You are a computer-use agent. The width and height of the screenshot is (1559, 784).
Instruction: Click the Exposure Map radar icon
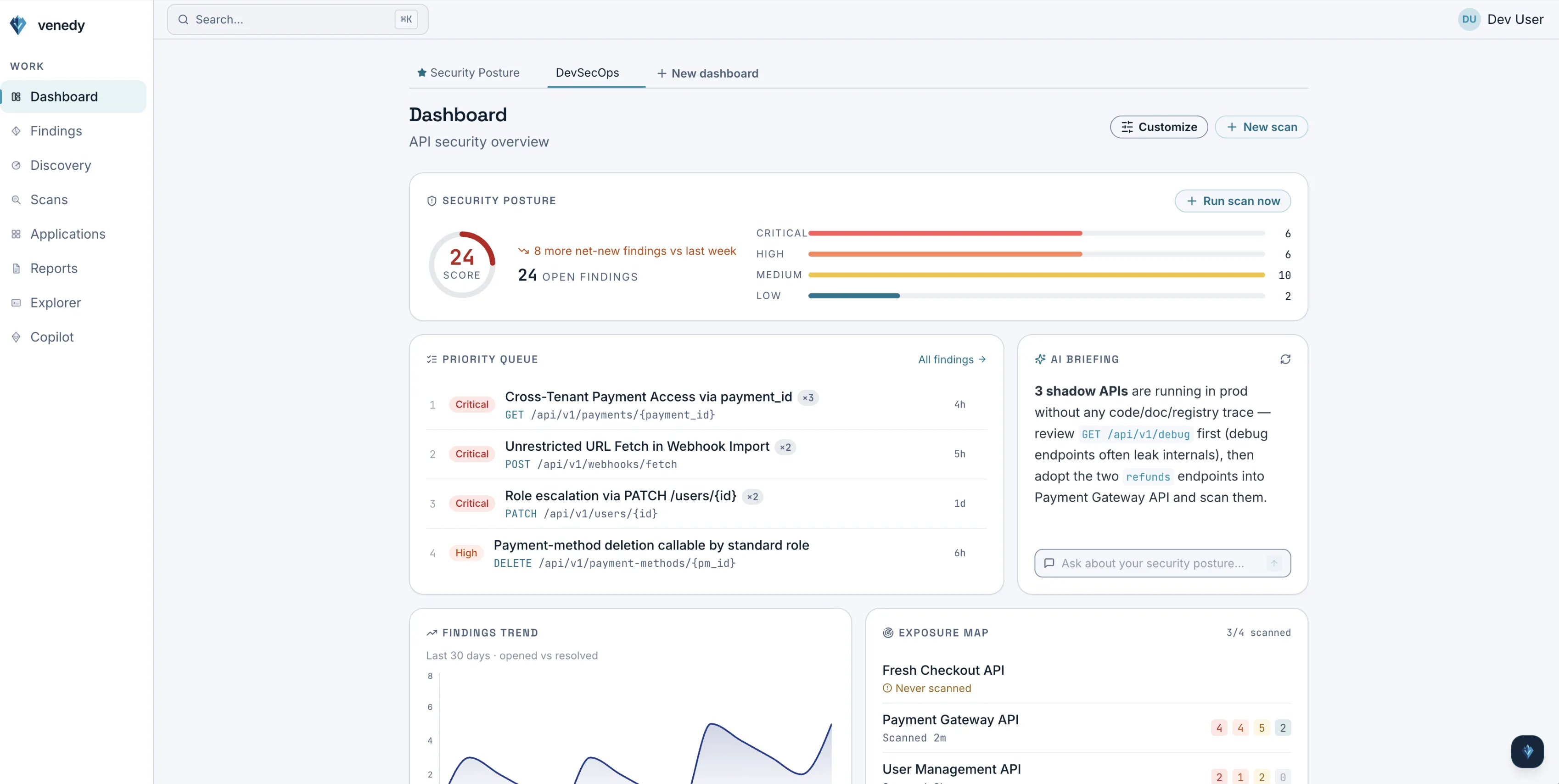[888, 633]
